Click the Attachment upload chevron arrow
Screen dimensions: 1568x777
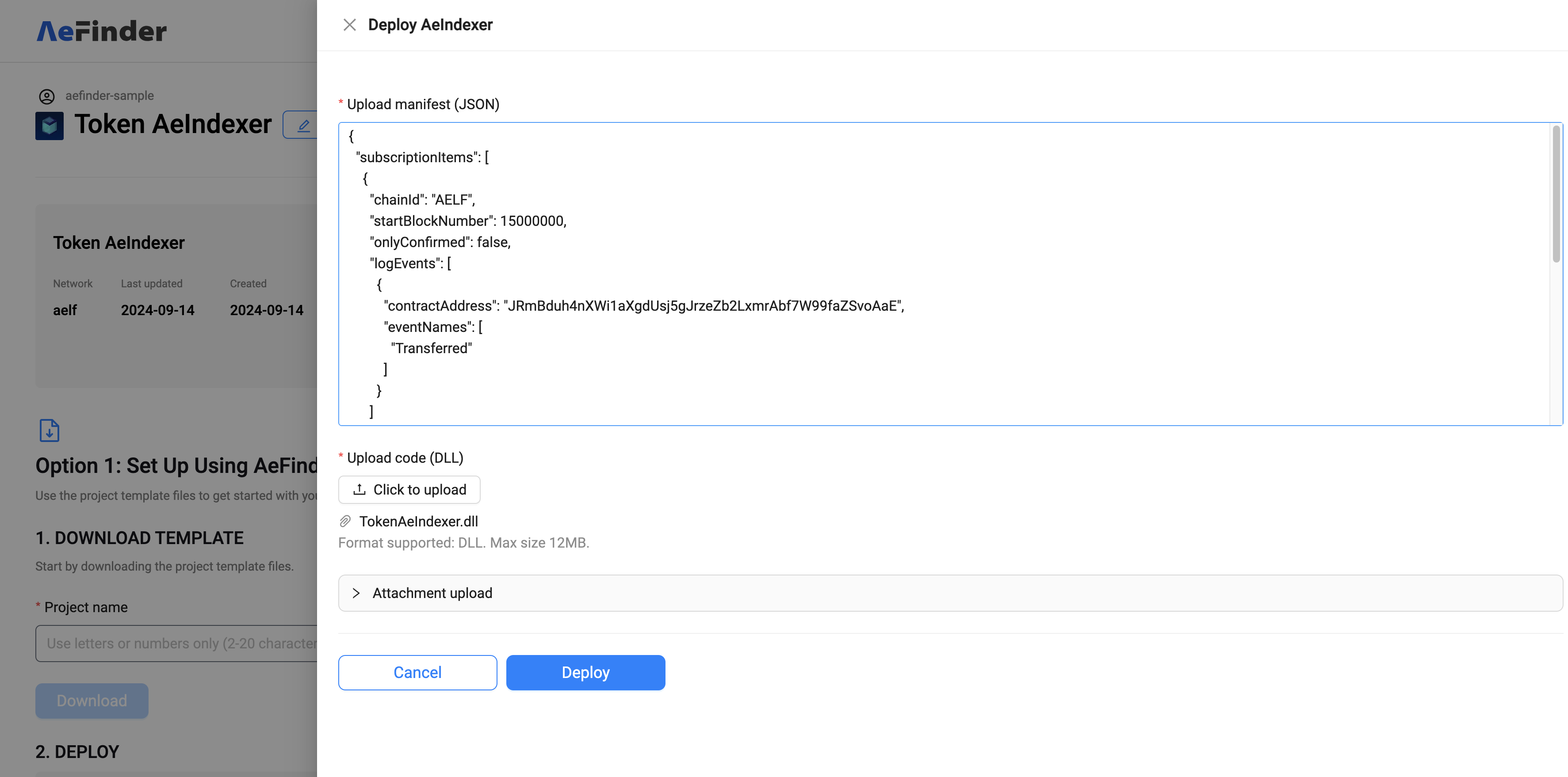[356, 593]
